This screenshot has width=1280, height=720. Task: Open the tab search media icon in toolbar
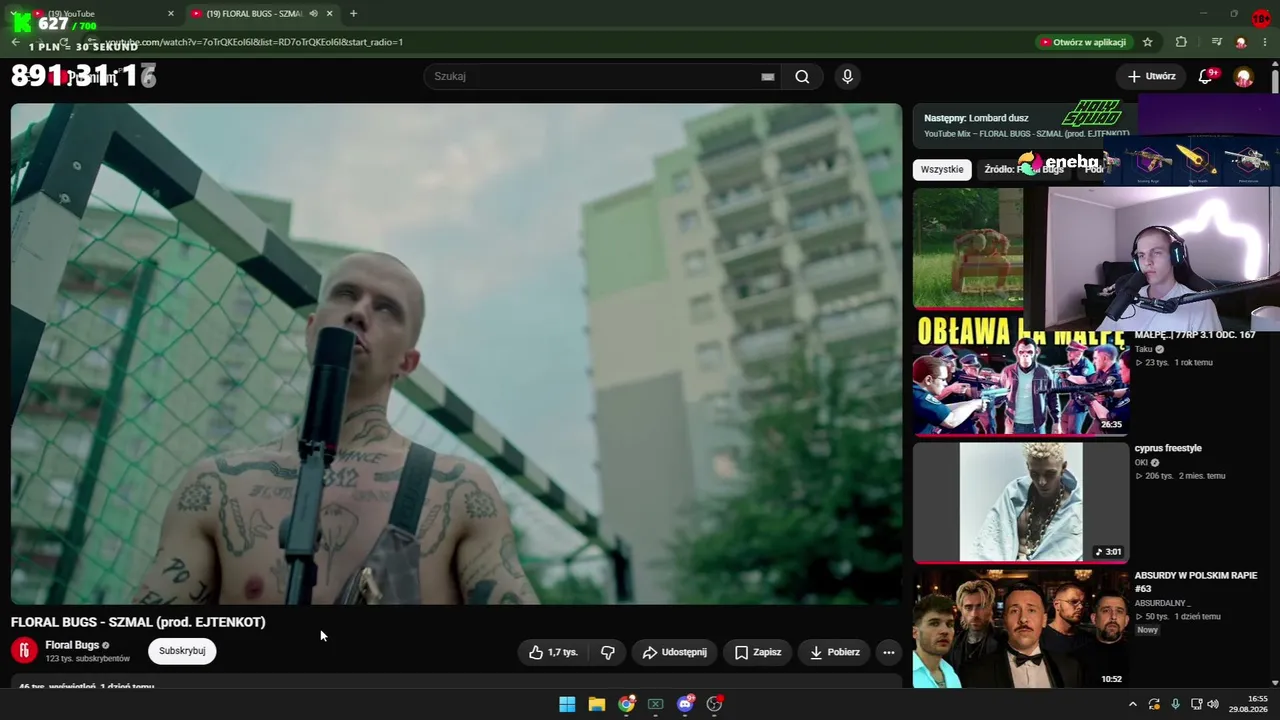[1217, 42]
